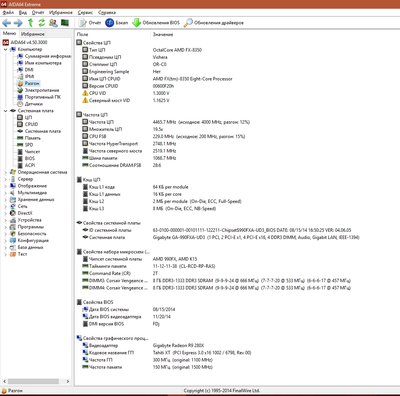Collapse the Компьютер tree node
Viewport: 400px width, 396px height.
tap(5, 49)
